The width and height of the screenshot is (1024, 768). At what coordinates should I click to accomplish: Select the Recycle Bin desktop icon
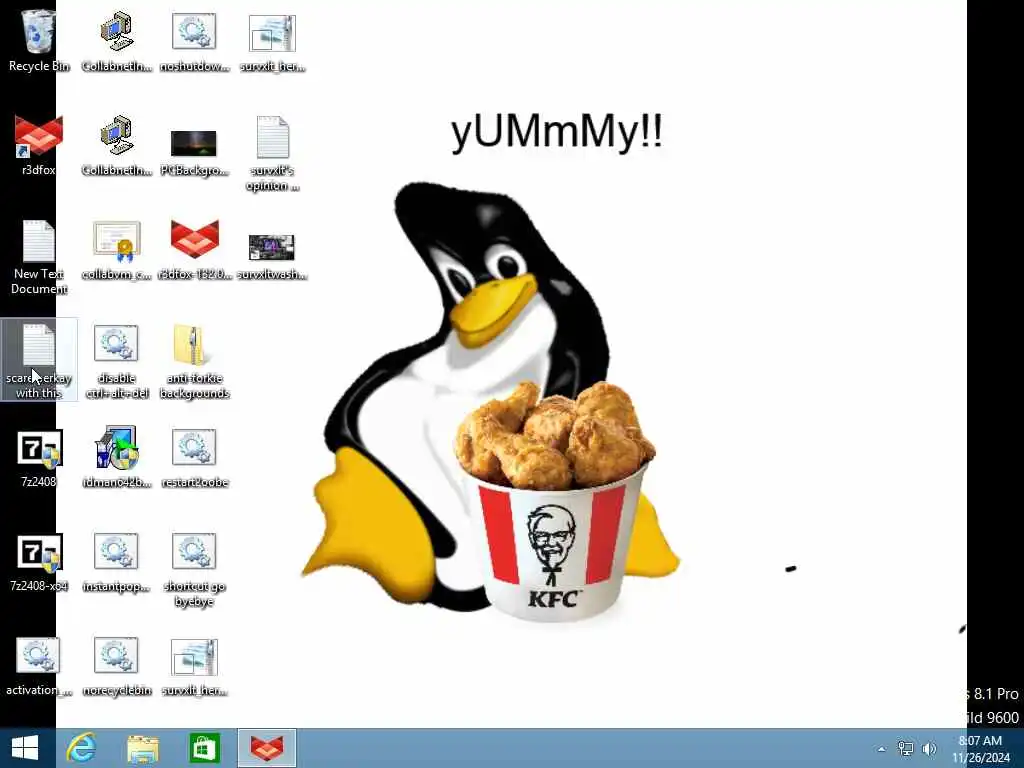click(x=39, y=40)
